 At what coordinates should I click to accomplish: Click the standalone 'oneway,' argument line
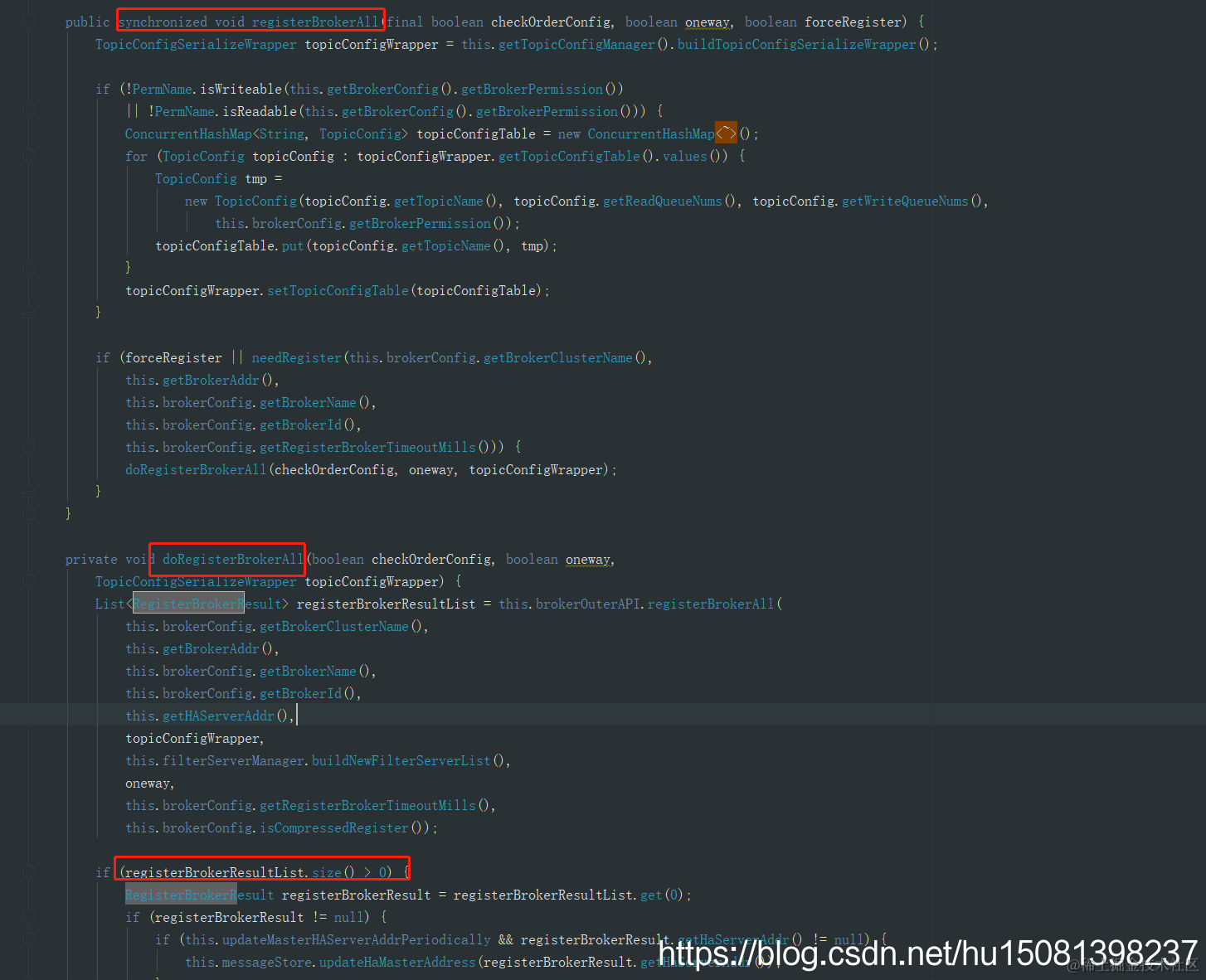pyautogui.click(x=149, y=784)
